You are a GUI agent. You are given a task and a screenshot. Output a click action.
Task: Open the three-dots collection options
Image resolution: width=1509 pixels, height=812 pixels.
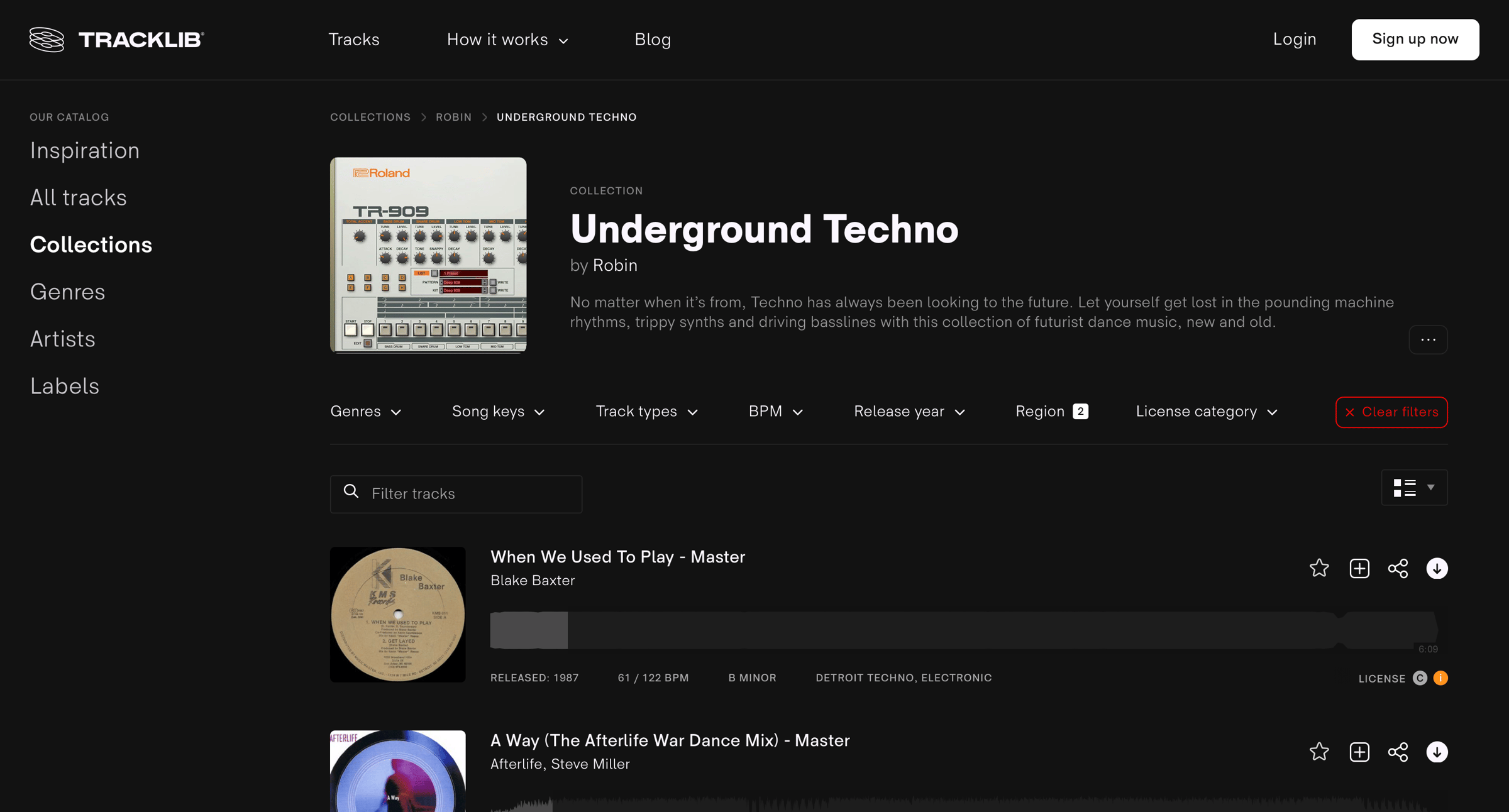pos(1428,339)
